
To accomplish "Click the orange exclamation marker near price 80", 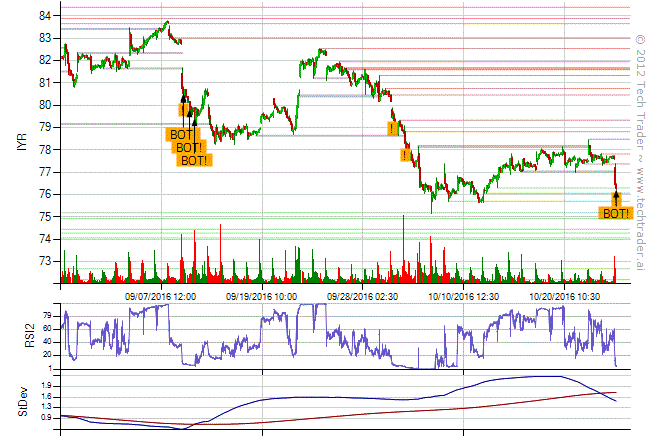I will (x=184, y=110).
